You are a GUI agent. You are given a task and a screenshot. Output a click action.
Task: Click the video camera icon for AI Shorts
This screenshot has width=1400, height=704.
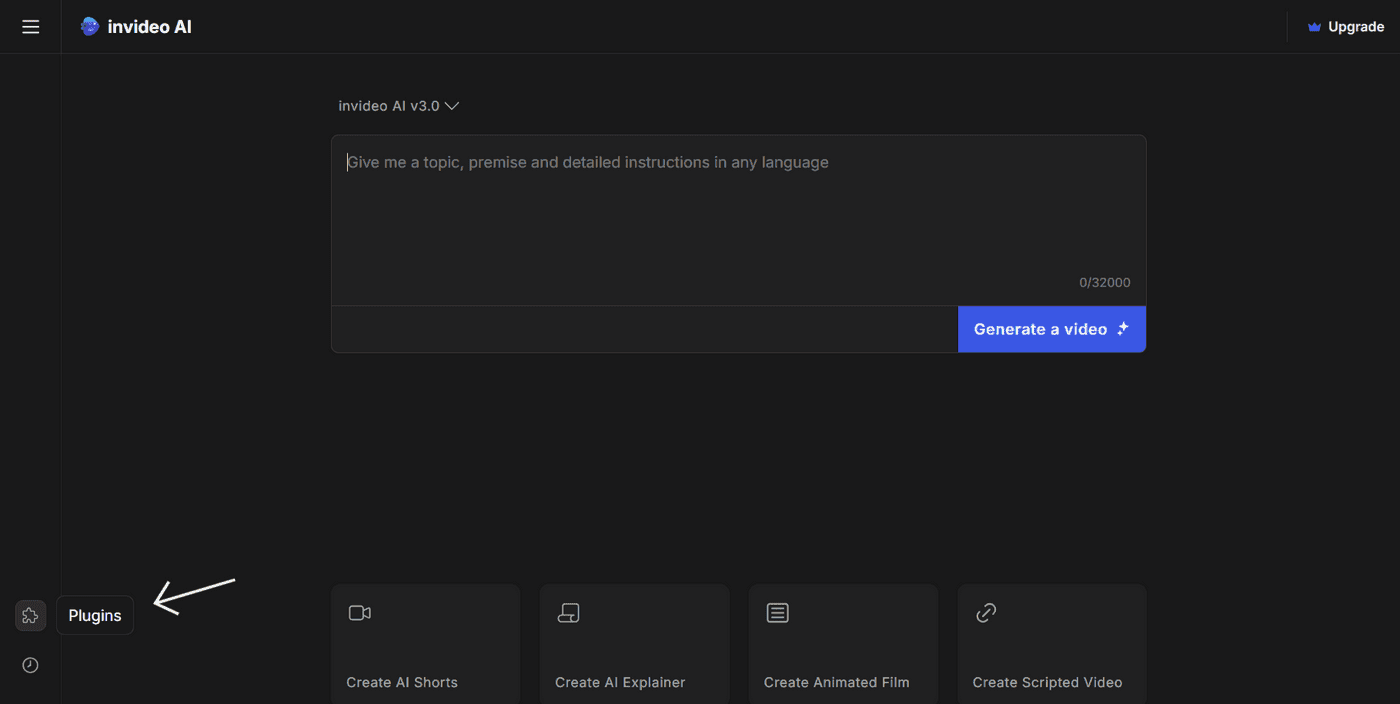tap(360, 613)
